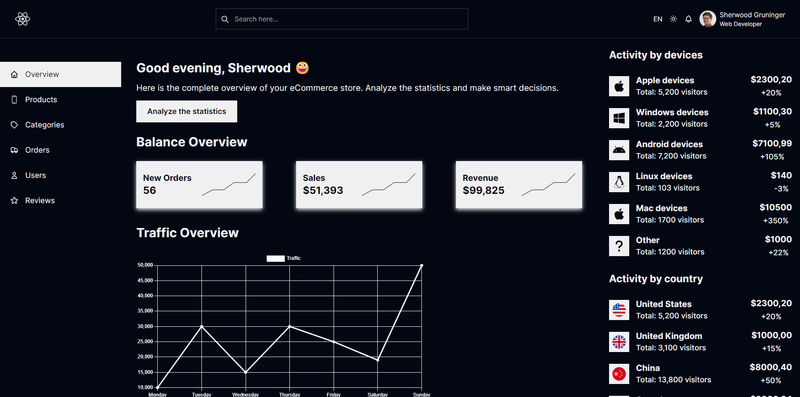Toggle the light theme sun icon
Screen dimensions: 800x397
click(x=673, y=19)
